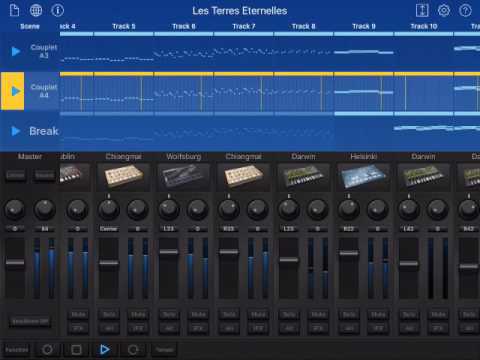Open IFX for Track 8 Darwin channel
The height and width of the screenshot is (360, 480).
318,328
